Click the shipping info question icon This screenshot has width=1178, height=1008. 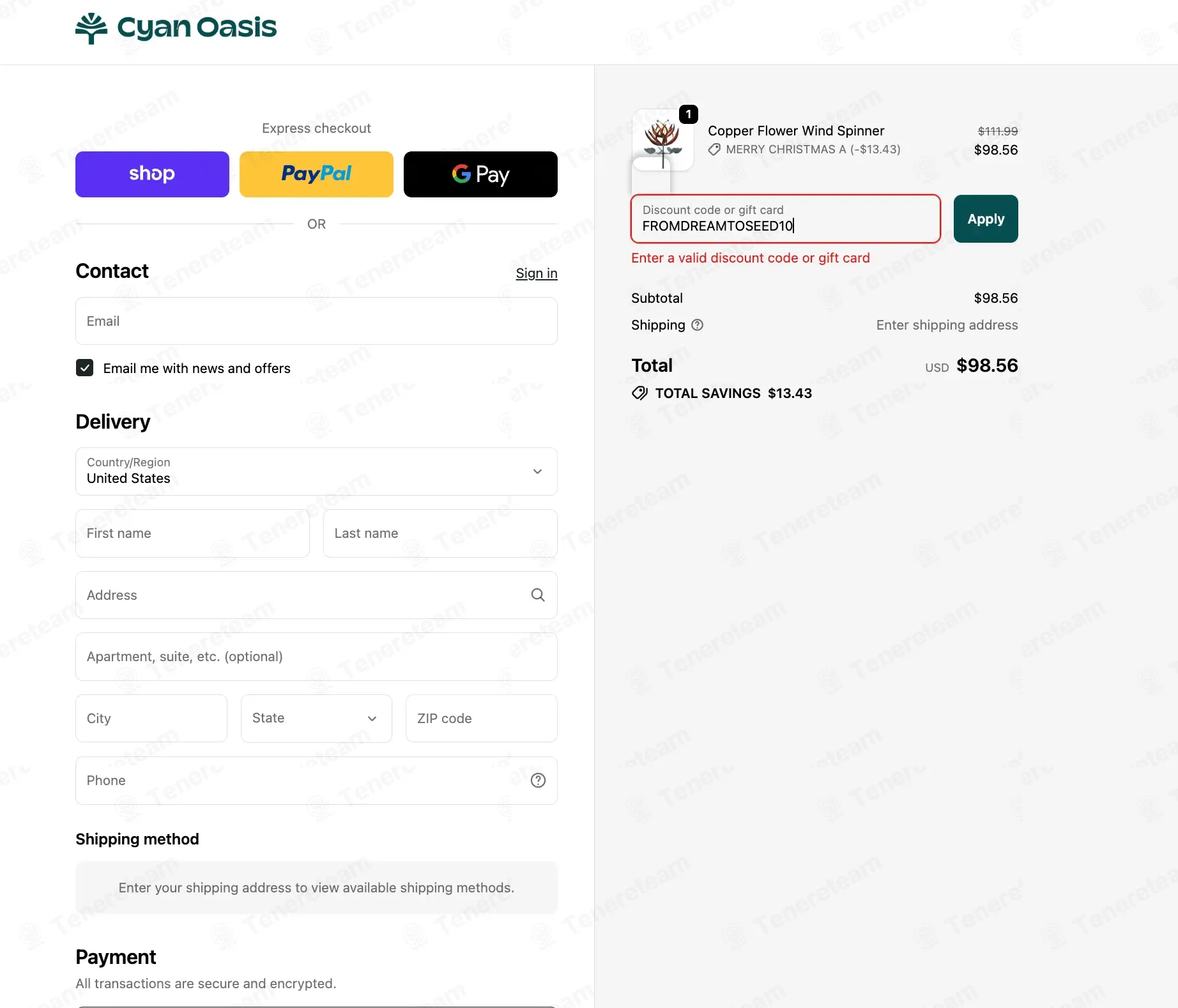[698, 325]
